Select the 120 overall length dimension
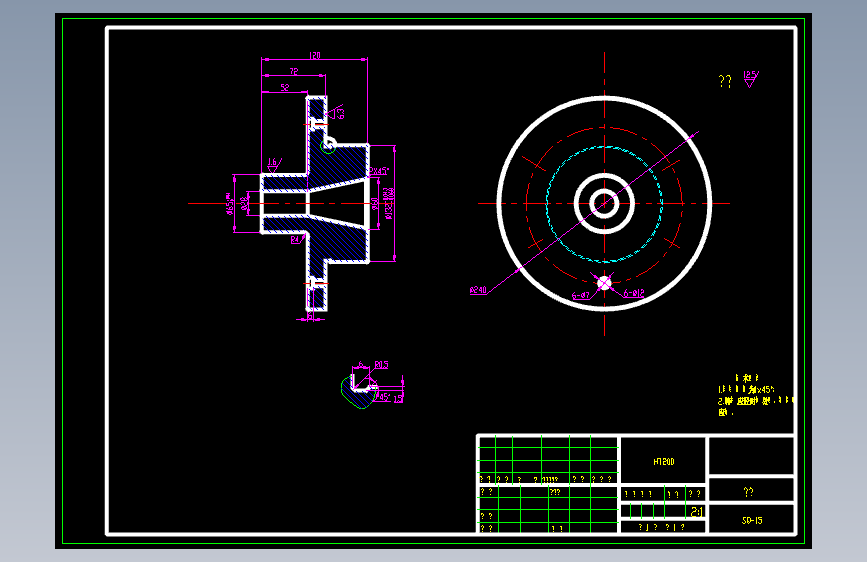Image resolution: width=867 pixels, height=562 pixels. [x=315, y=55]
